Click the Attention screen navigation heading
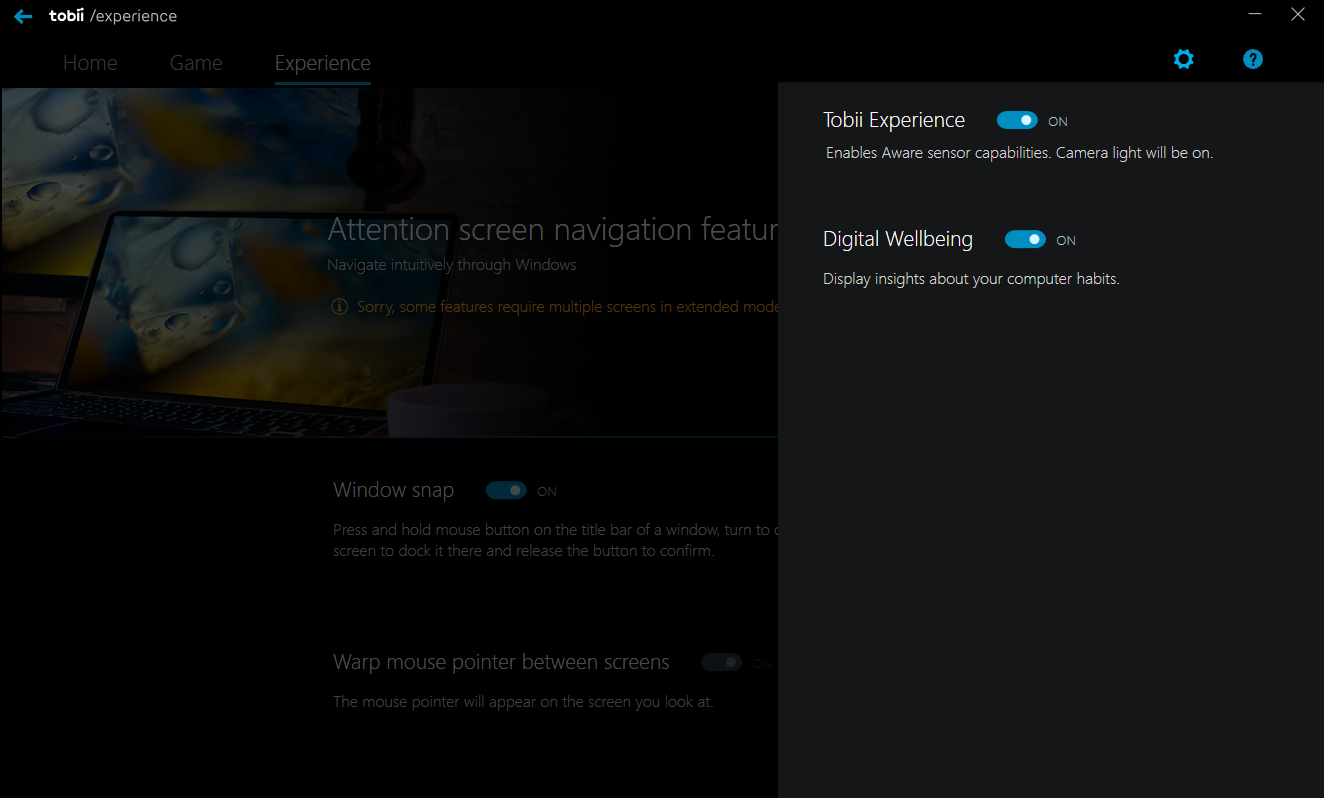Screen dimensions: 1324x798 pos(552,229)
